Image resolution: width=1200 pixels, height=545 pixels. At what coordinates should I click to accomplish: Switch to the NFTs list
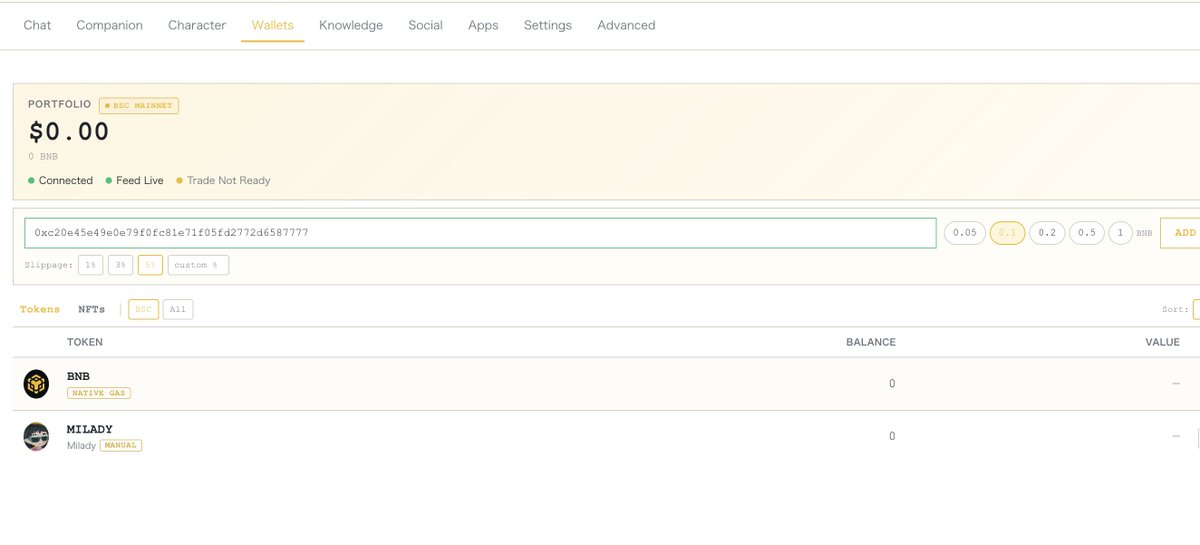click(x=92, y=310)
